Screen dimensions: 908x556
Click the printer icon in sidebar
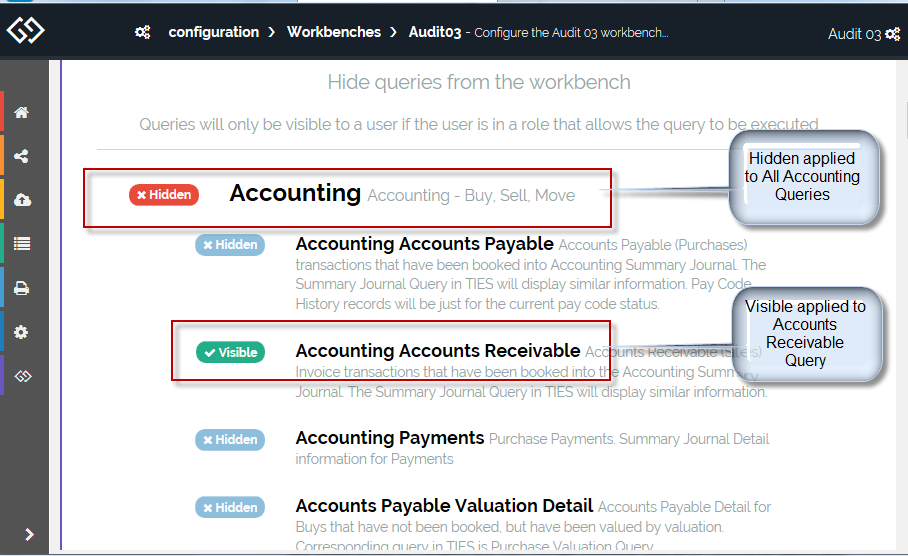click(21, 288)
